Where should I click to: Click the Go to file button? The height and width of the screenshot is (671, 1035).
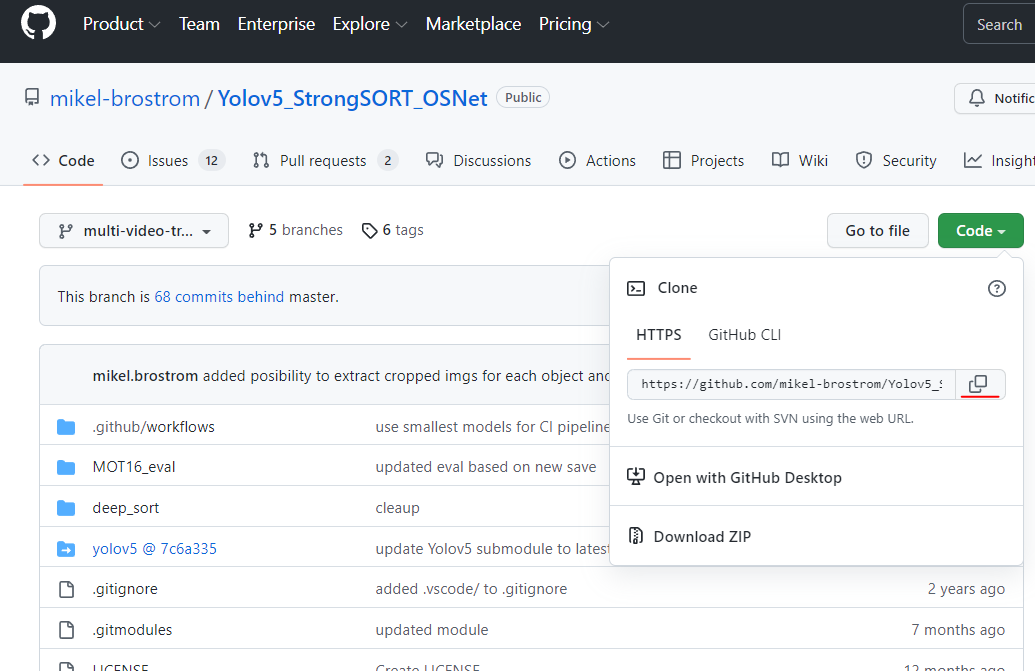tap(877, 231)
